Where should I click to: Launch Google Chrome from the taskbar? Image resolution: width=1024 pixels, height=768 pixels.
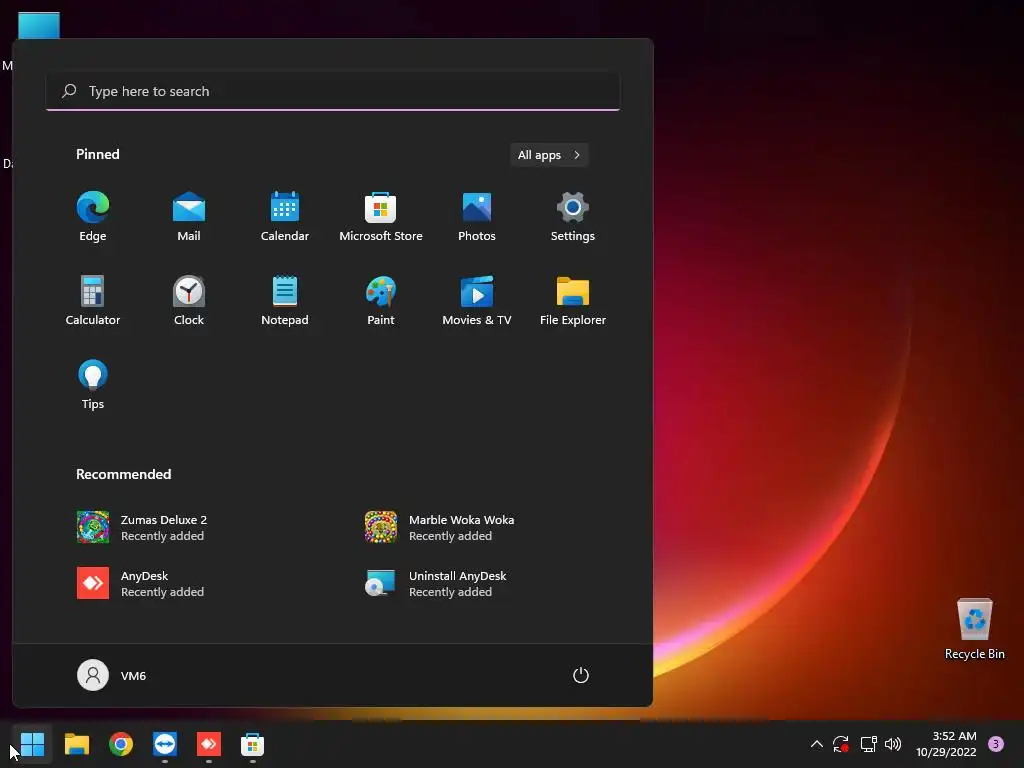(121, 744)
